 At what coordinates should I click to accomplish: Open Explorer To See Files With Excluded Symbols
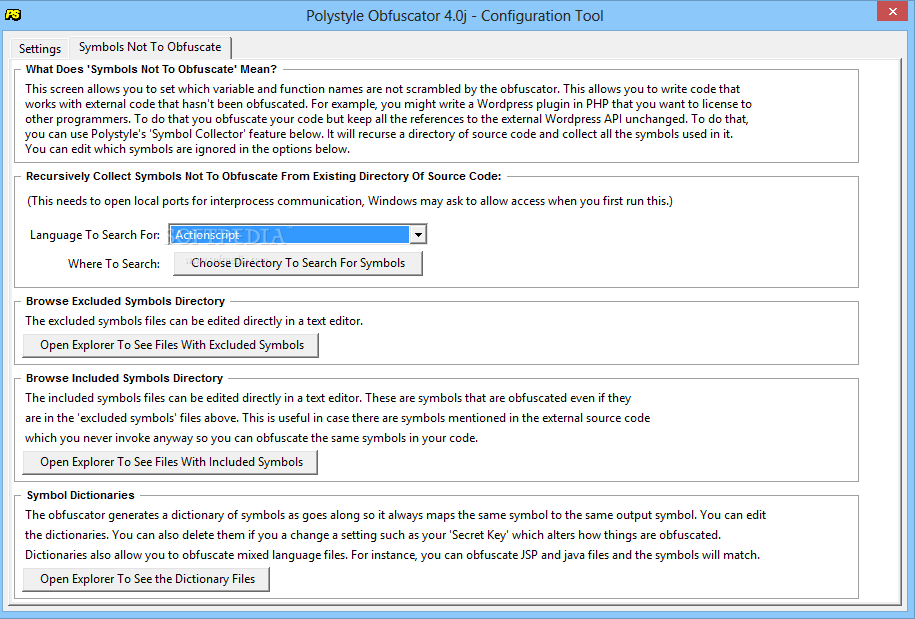click(x=171, y=345)
